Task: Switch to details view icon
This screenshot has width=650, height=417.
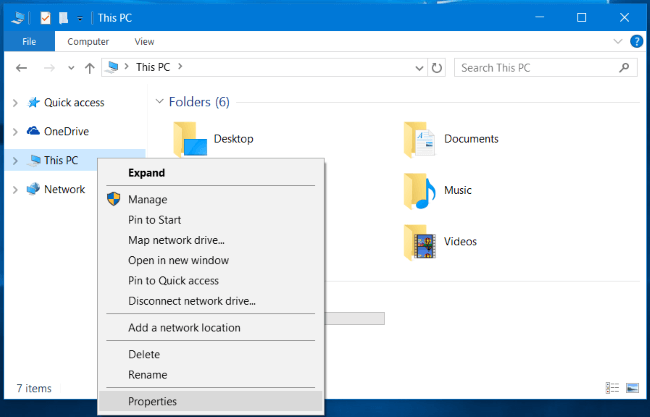Action: pos(612,388)
